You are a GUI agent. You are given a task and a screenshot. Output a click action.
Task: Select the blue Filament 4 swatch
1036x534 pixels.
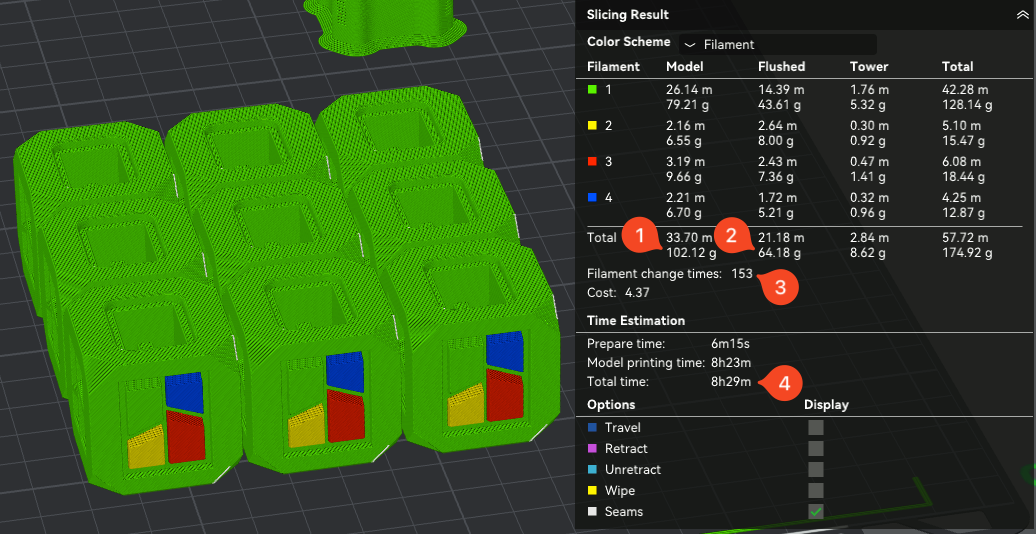point(592,197)
